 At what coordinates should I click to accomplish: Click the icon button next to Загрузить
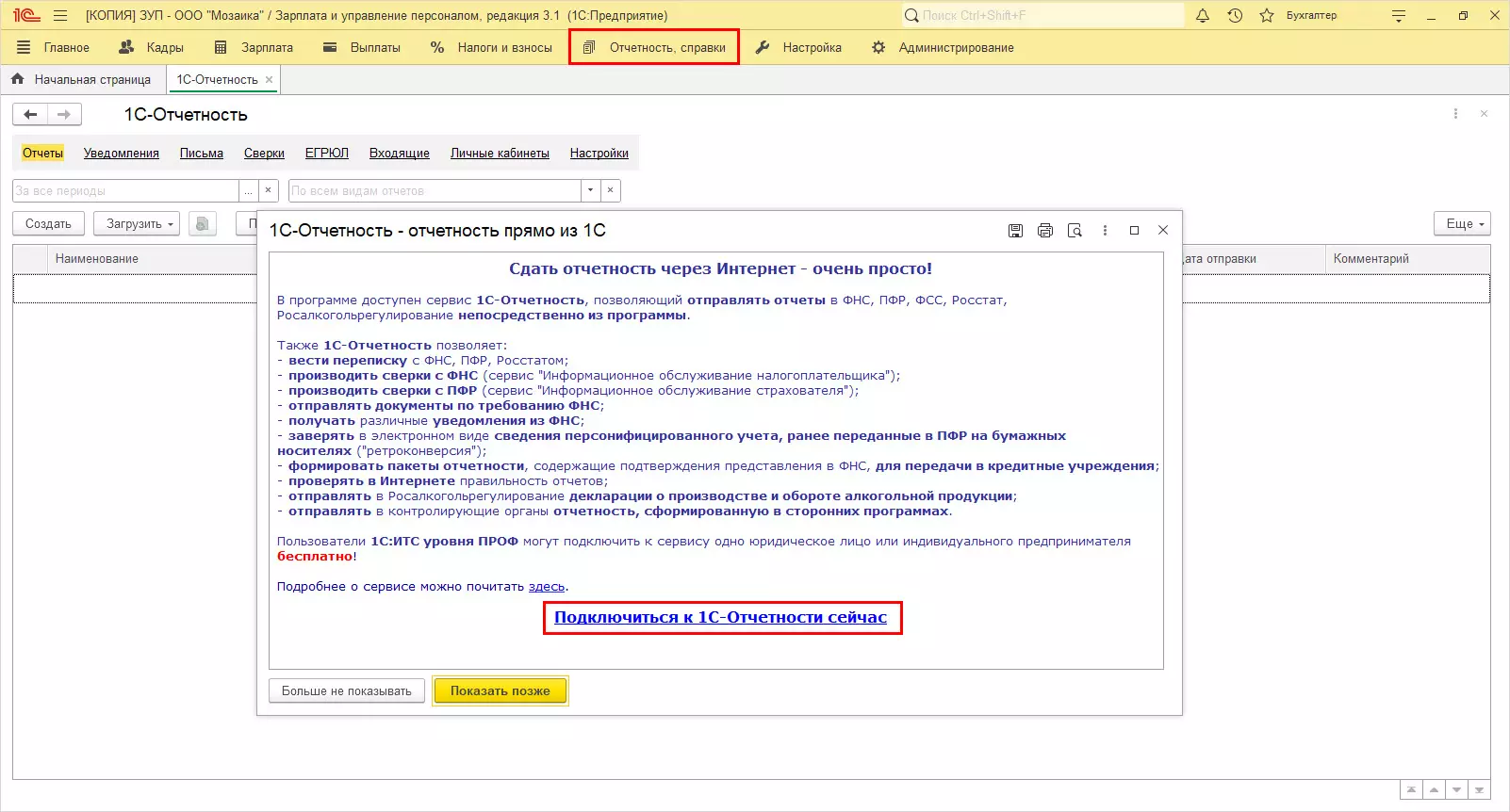pos(203,223)
